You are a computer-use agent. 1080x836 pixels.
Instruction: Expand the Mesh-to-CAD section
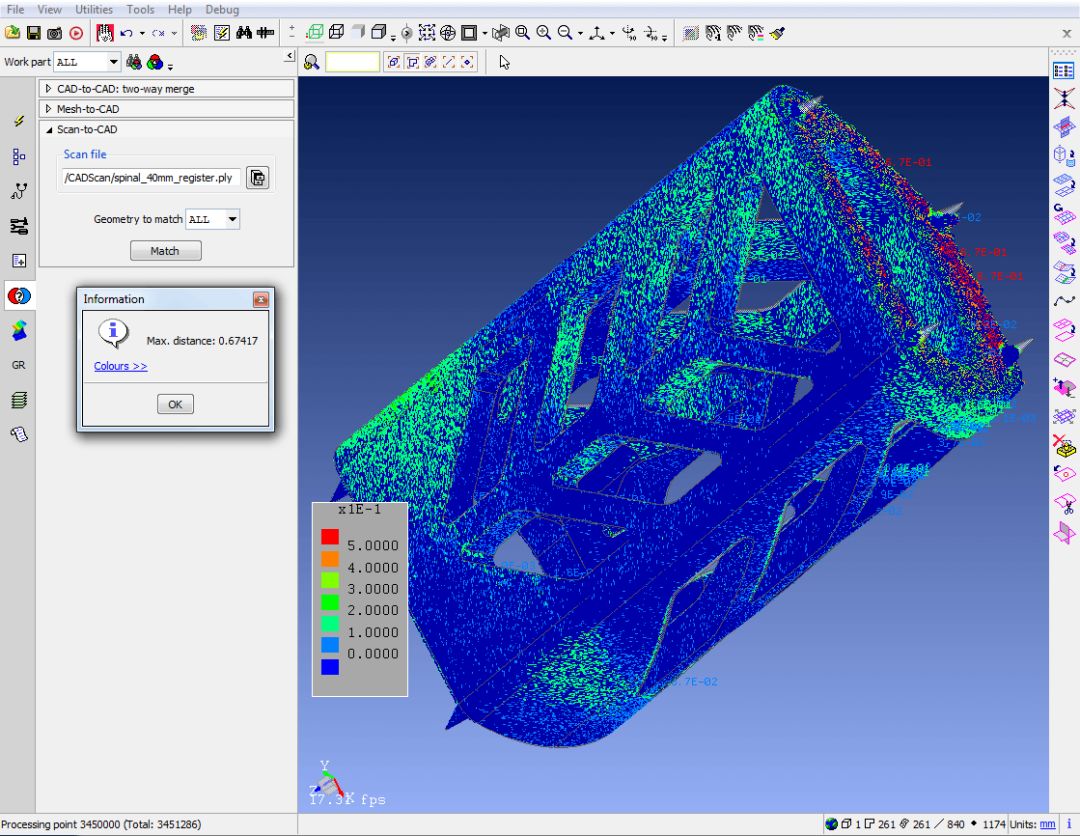click(x=167, y=109)
